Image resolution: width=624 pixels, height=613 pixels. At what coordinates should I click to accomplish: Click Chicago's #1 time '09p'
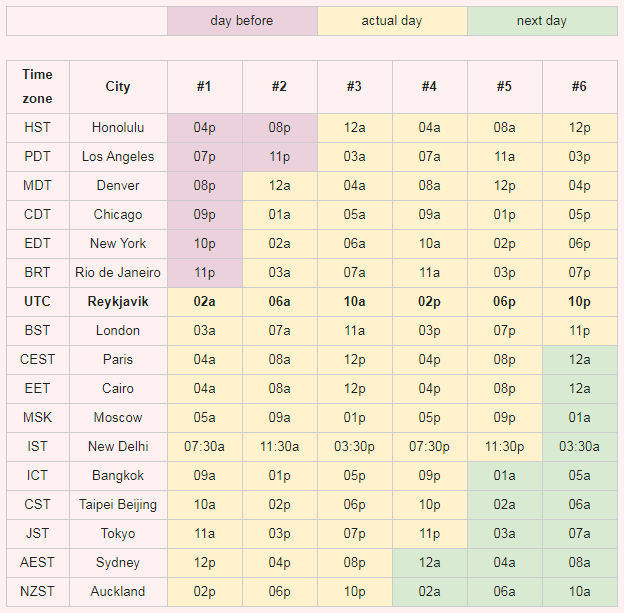point(205,215)
